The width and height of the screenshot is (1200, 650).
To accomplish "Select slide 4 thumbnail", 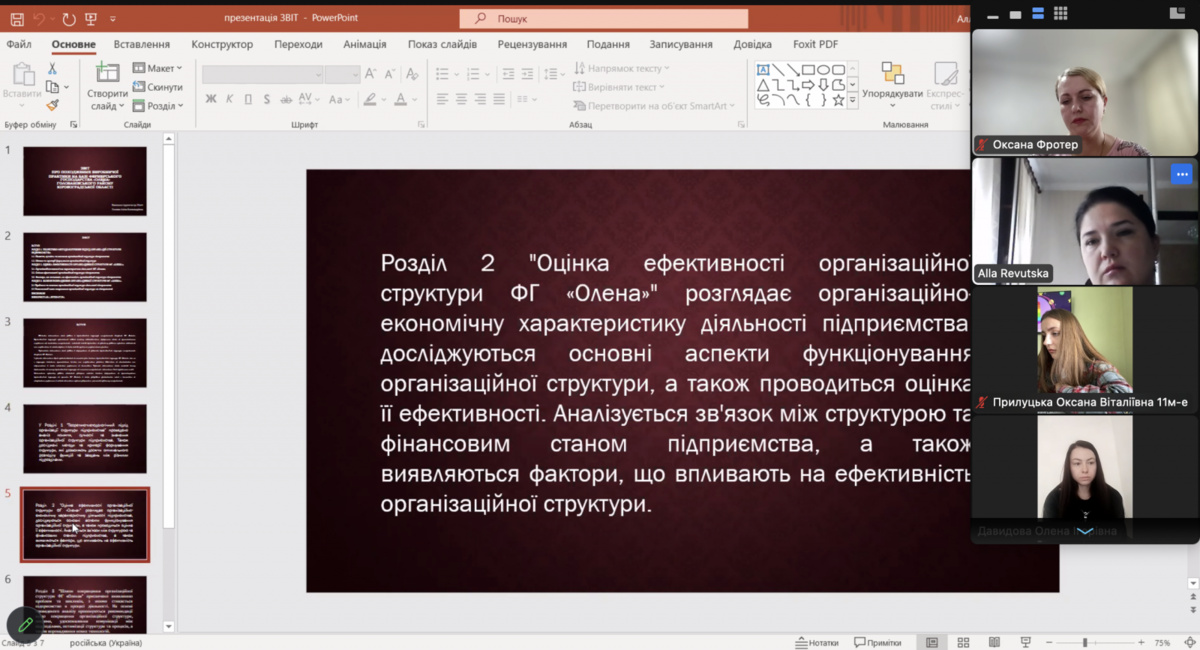I will coord(85,438).
